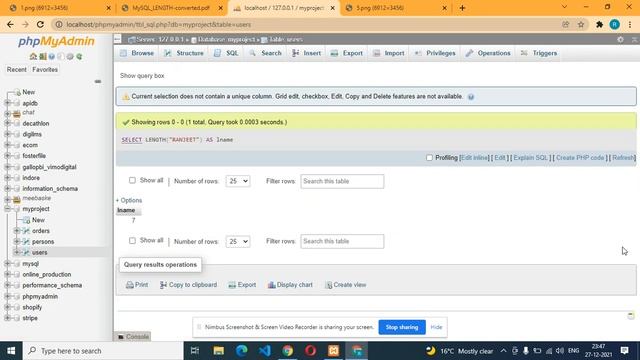The image size is (640, 360).
Task: Open Visual Studio Code from taskbar
Action: (x=264, y=351)
